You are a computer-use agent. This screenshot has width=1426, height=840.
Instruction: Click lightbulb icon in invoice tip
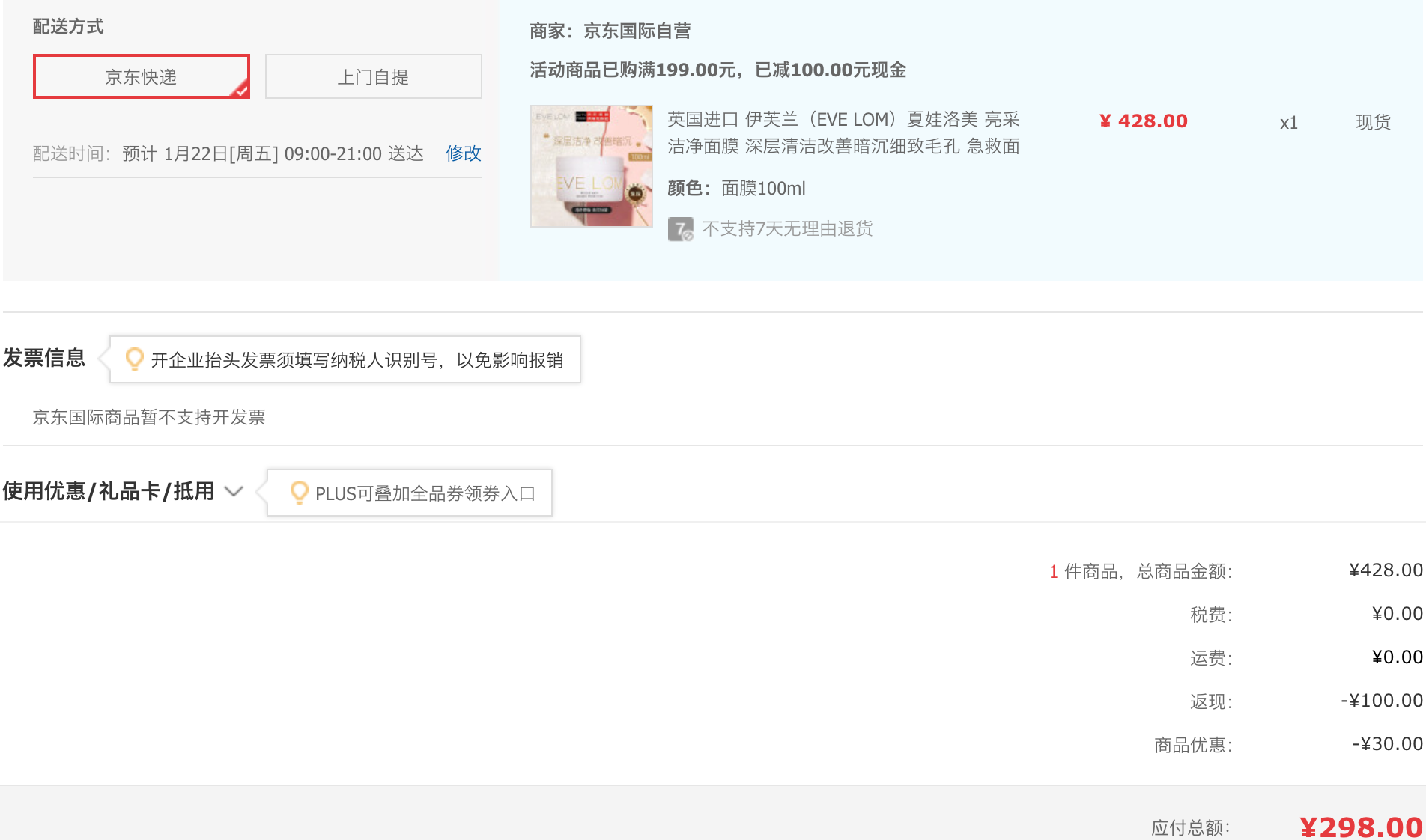click(134, 359)
